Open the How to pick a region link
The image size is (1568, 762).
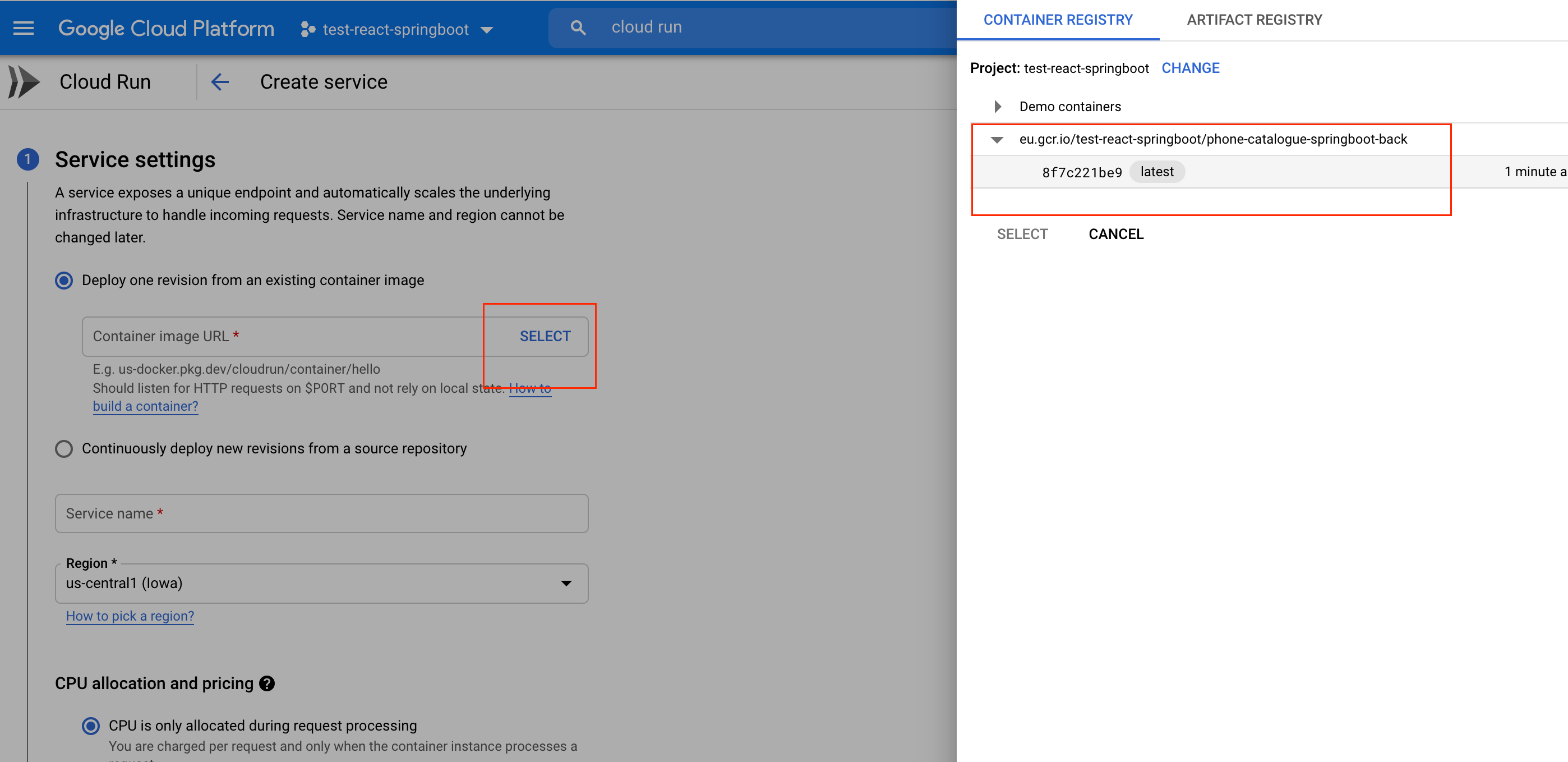point(130,616)
